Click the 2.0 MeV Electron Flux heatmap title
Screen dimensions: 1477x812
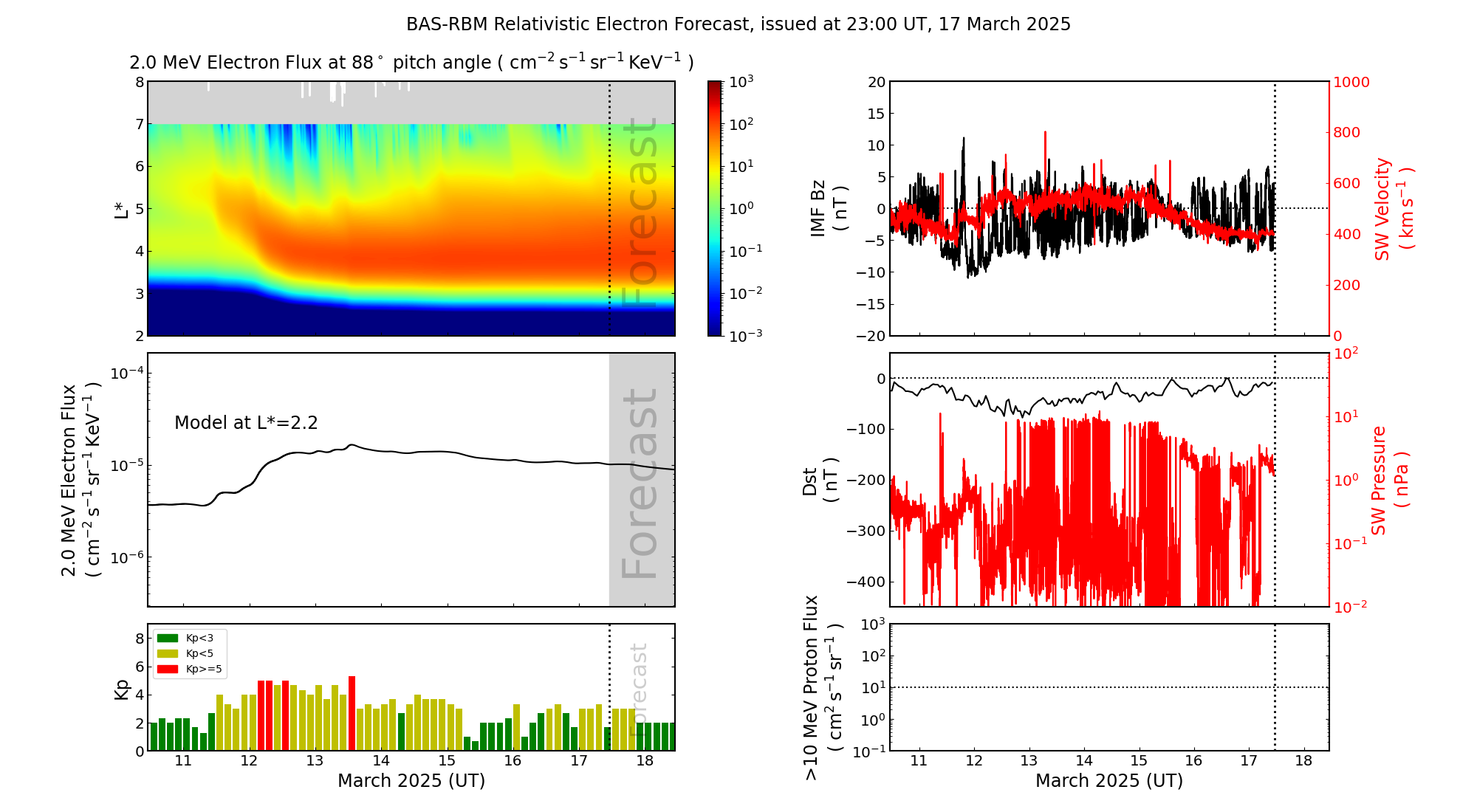click(411, 63)
